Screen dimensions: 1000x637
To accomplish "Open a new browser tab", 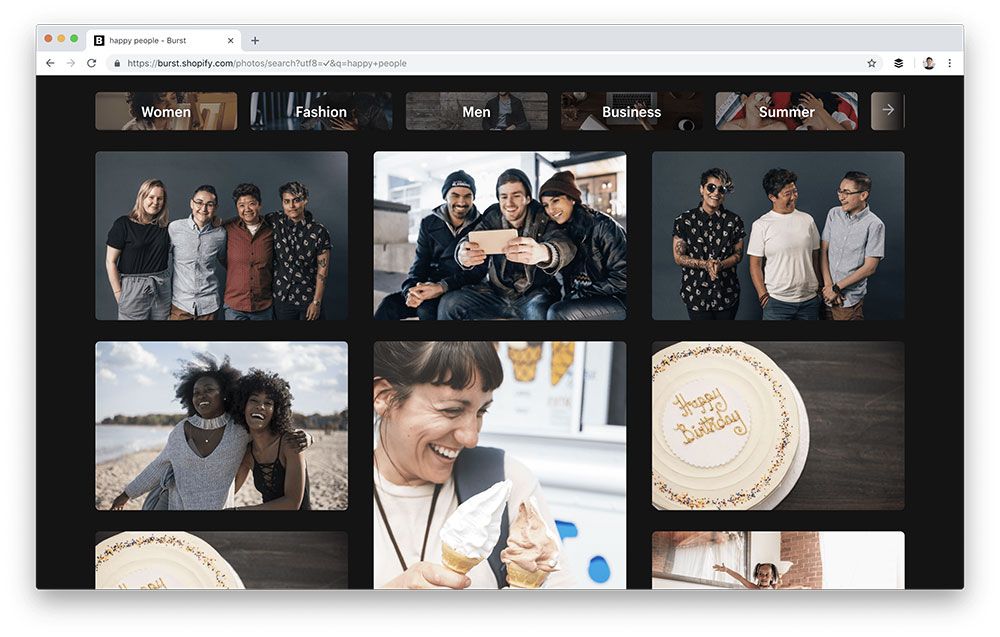I will pyautogui.click(x=254, y=40).
